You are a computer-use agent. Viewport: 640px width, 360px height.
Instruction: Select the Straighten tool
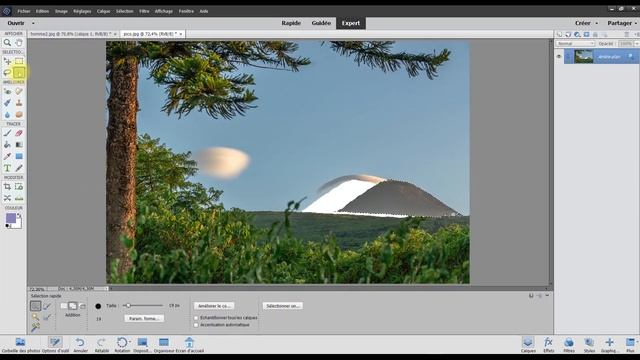tap(19, 198)
